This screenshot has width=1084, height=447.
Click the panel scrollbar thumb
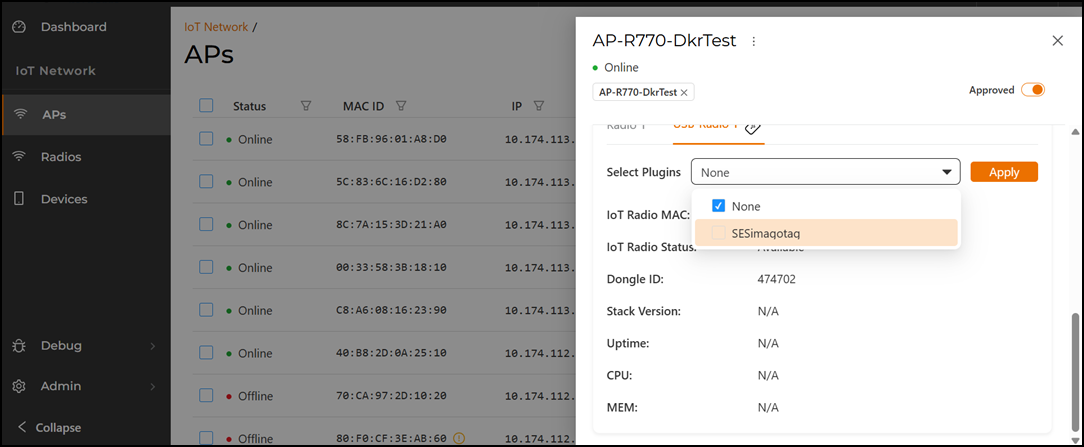click(1074, 370)
